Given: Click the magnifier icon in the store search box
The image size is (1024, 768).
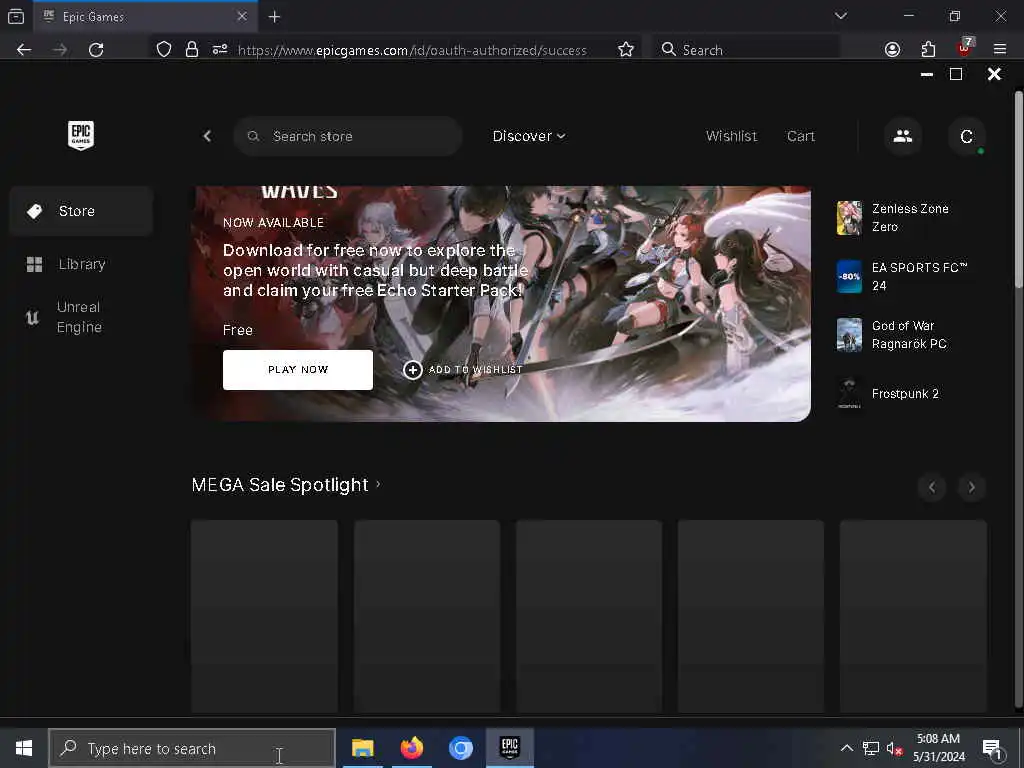Looking at the screenshot, I should pos(253,136).
